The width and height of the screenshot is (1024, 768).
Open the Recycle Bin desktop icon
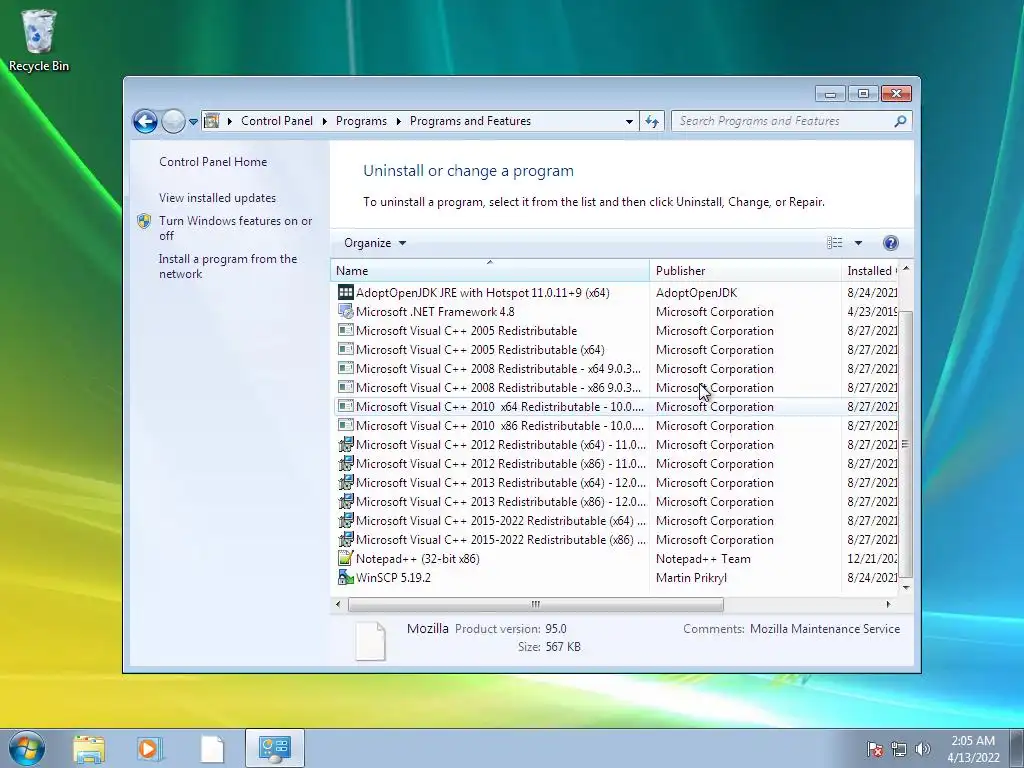click(x=39, y=40)
